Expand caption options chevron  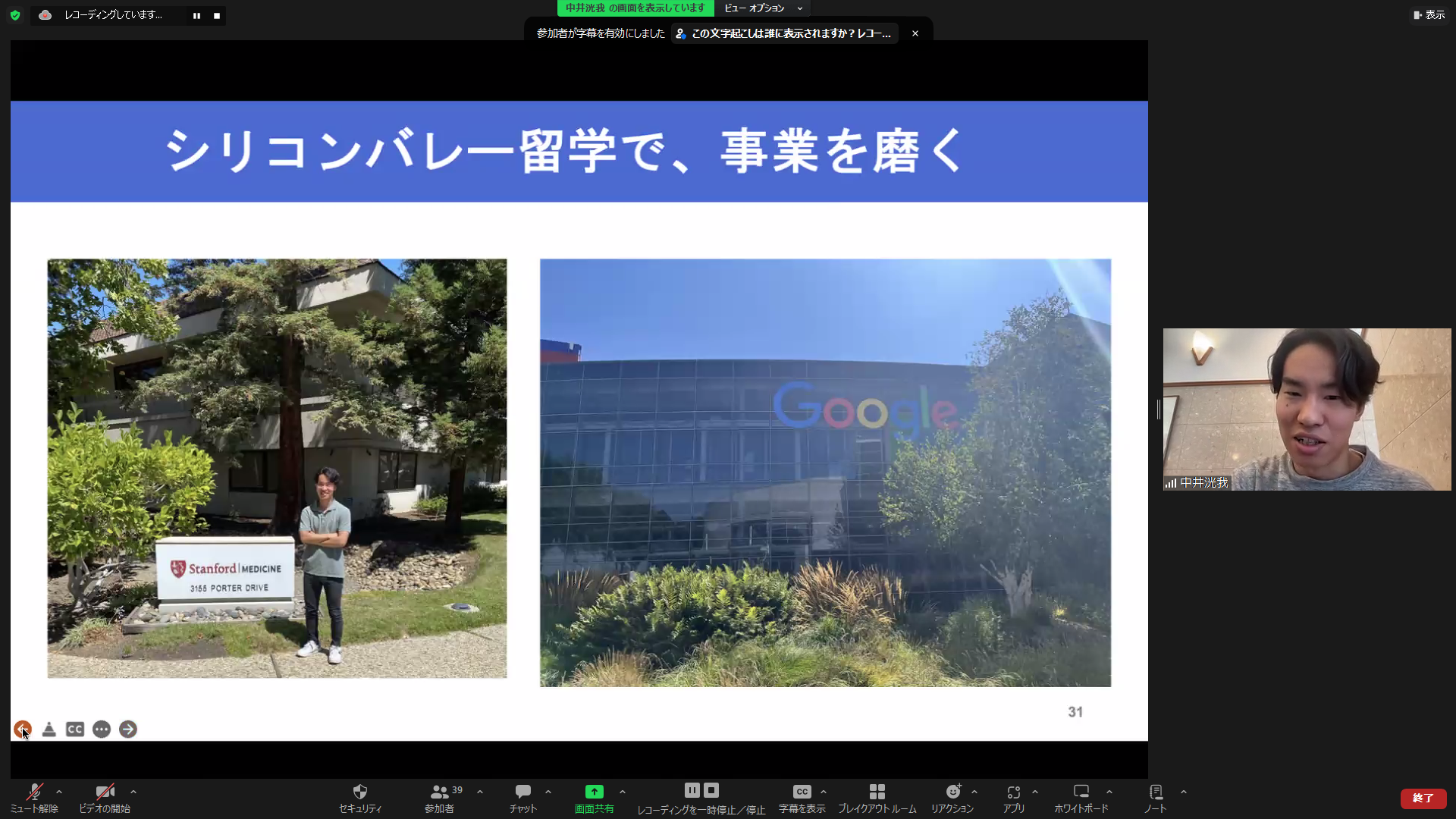tap(824, 792)
